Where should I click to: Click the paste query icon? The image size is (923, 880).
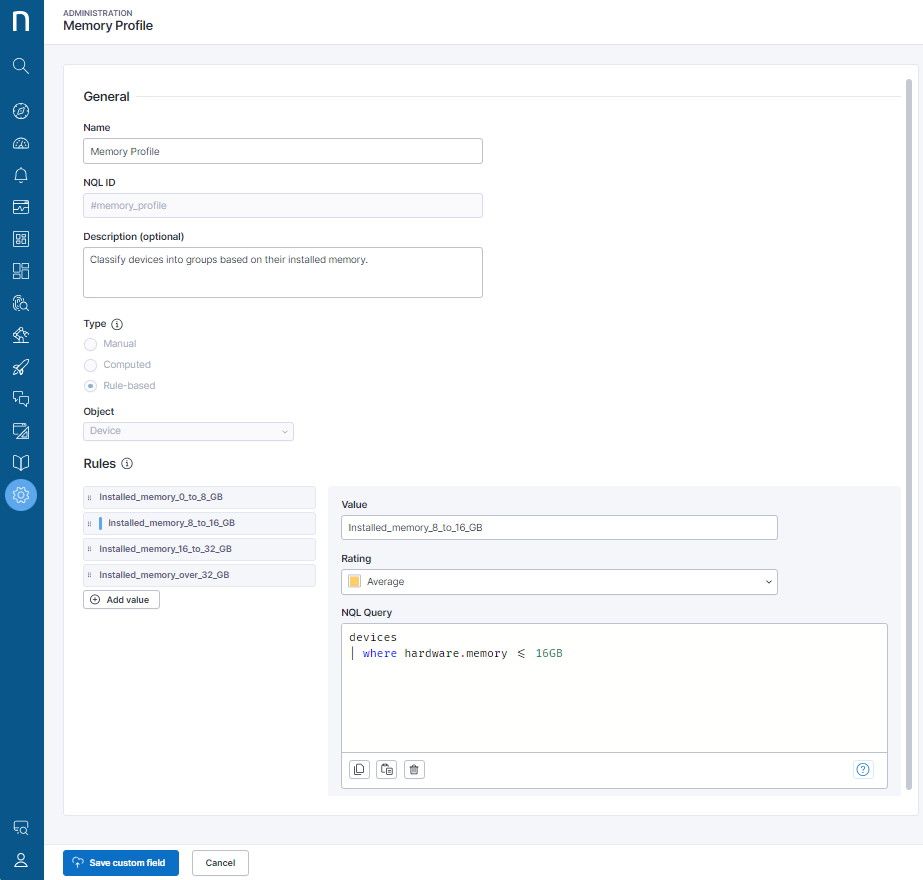[x=387, y=769]
